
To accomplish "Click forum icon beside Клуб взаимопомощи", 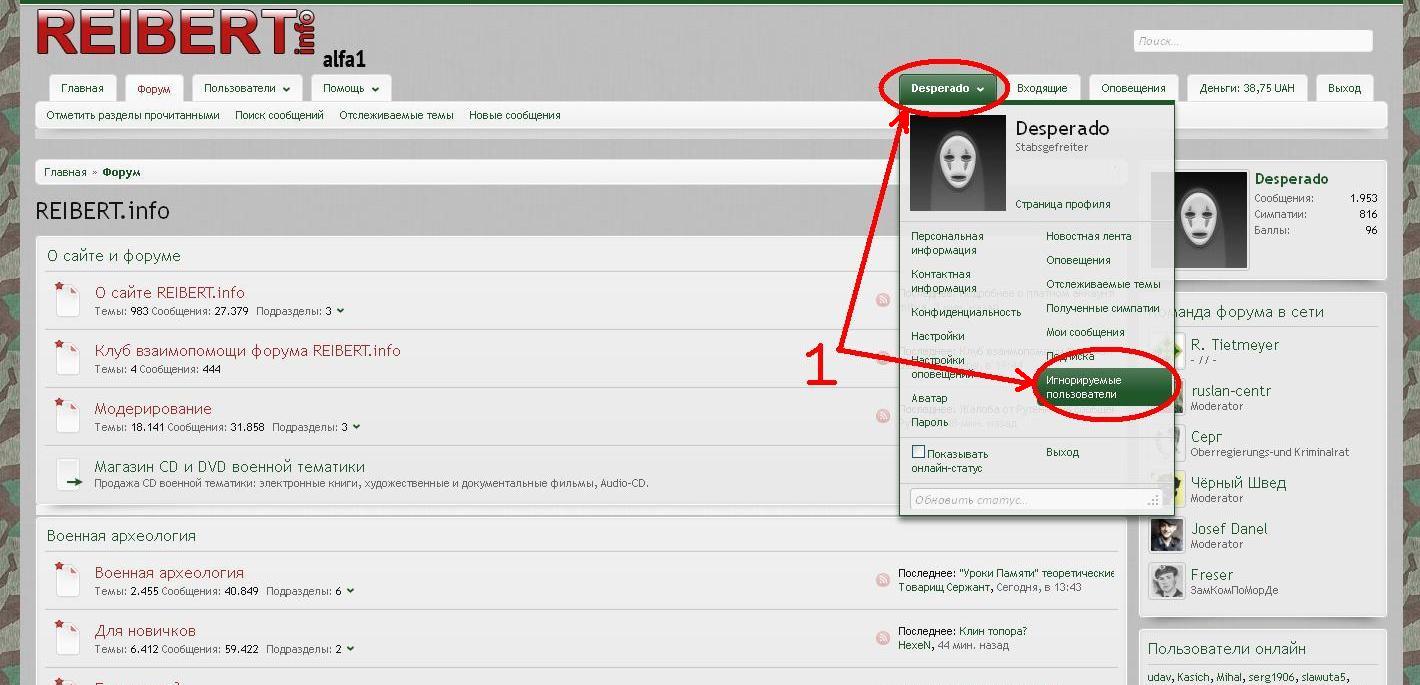I will [67, 358].
